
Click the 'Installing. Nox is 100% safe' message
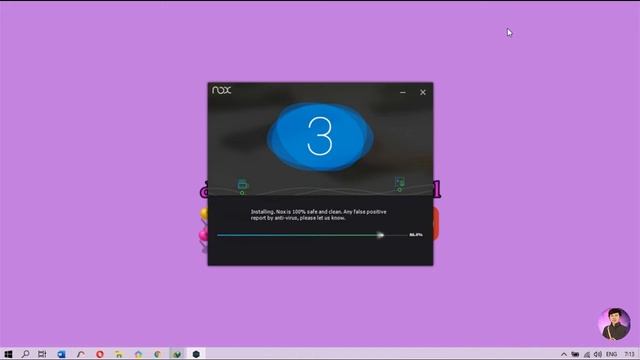[318, 215]
